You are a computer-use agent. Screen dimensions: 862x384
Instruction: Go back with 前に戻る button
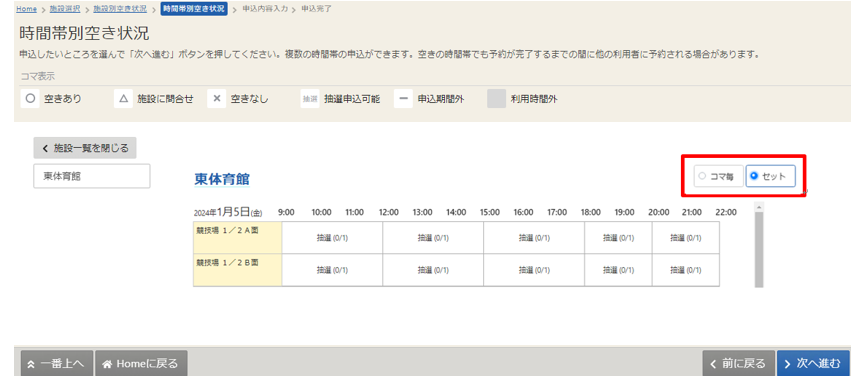738,363
